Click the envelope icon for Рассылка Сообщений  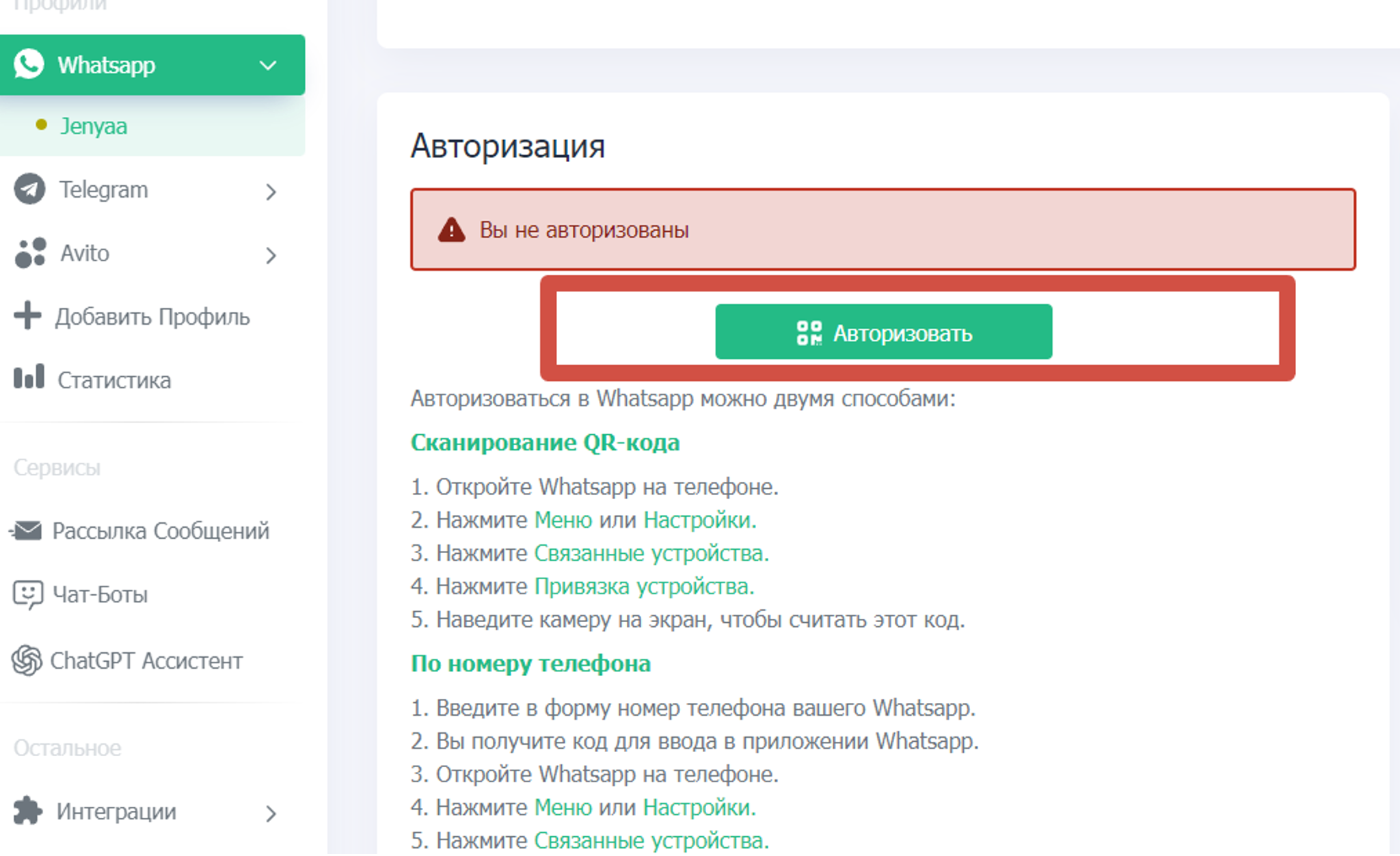click(27, 530)
